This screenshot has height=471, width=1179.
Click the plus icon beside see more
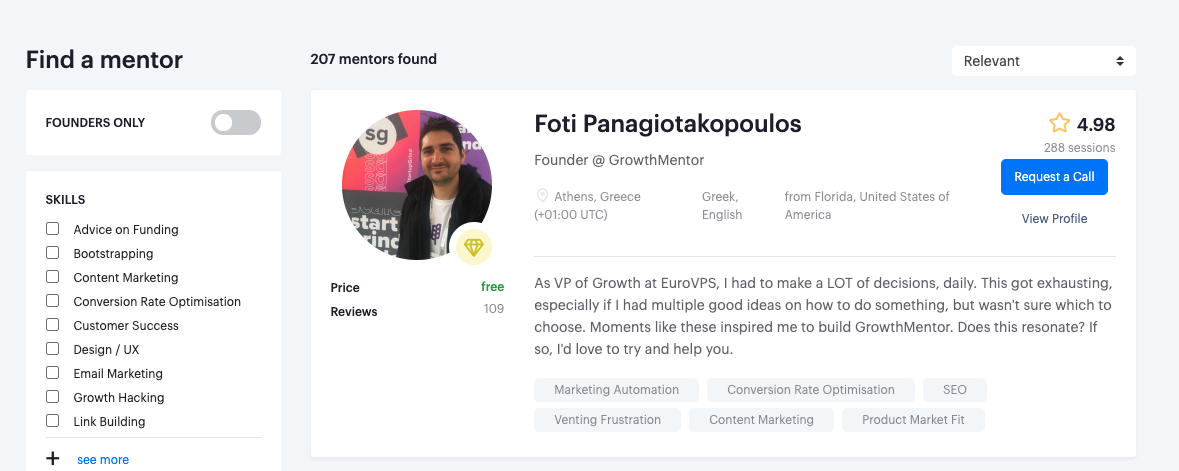coord(53,459)
